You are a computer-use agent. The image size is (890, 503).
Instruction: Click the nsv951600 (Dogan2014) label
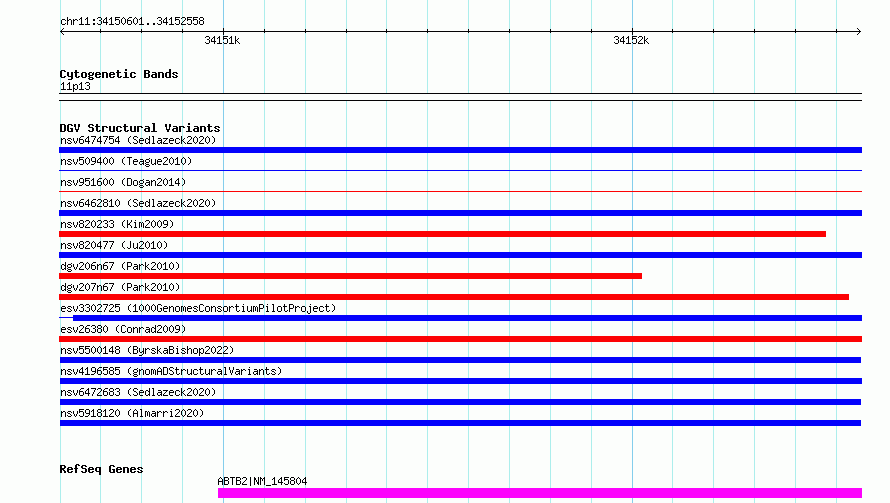coord(123,182)
